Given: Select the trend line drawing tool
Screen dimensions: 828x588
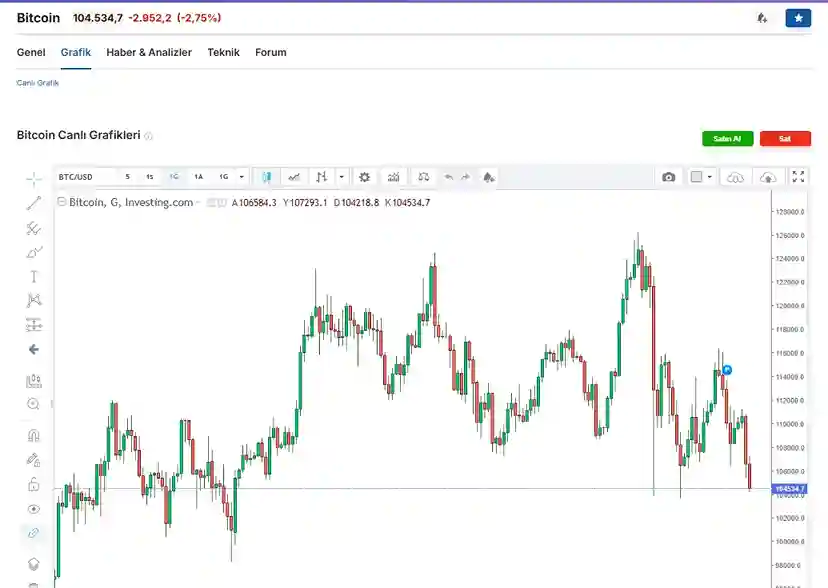Looking at the screenshot, I should [x=34, y=203].
